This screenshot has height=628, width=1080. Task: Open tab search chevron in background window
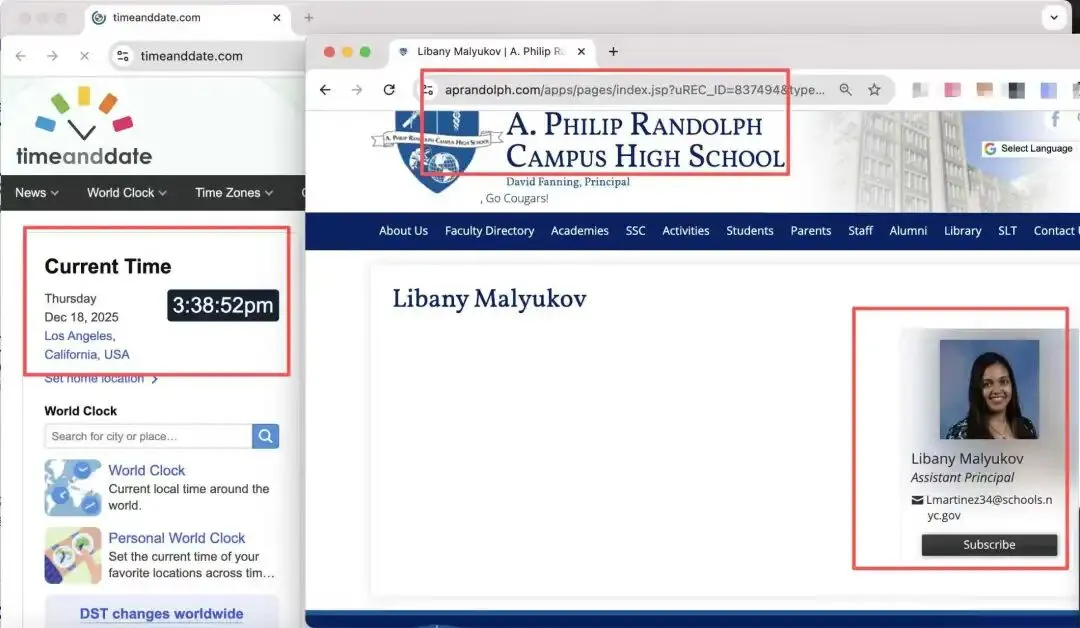tap(1054, 18)
